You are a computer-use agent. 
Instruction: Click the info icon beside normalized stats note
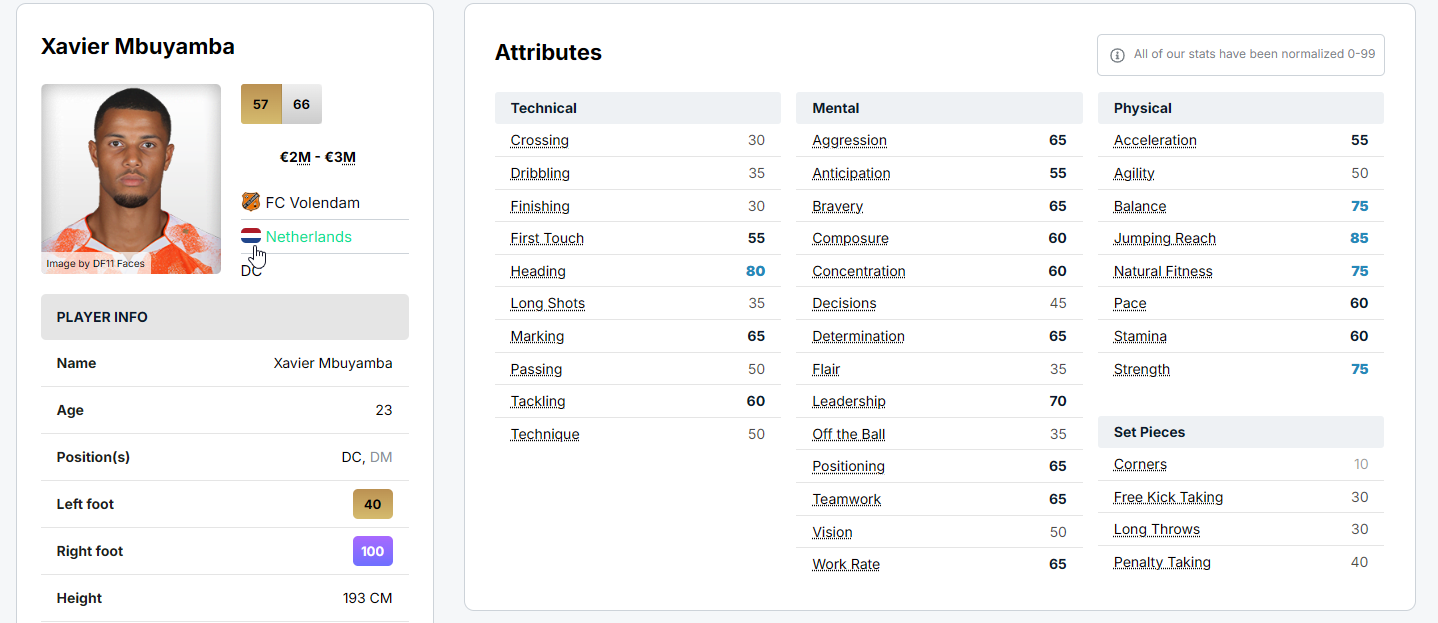(x=1117, y=55)
